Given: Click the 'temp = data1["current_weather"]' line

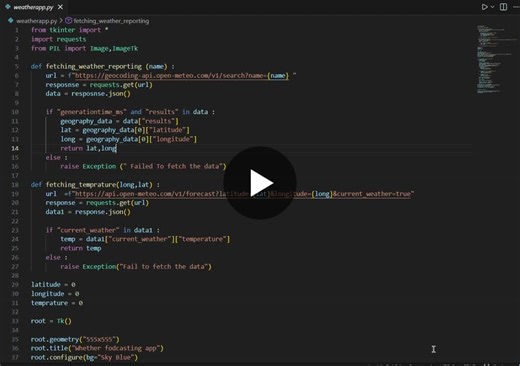Looking at the screenshot, I should 145,239.
